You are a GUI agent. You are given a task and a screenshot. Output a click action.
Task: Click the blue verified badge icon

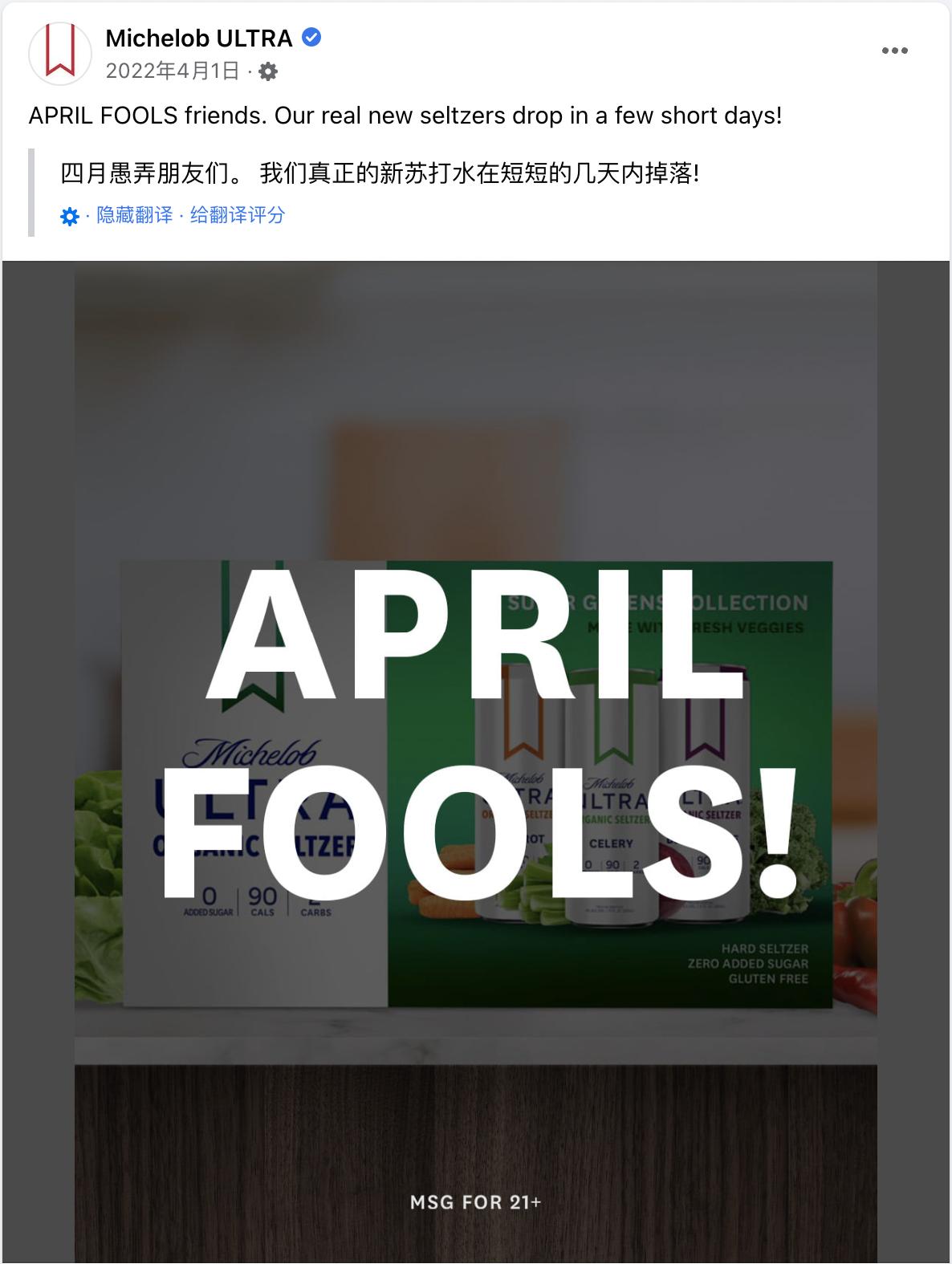(x=311, y=37)
